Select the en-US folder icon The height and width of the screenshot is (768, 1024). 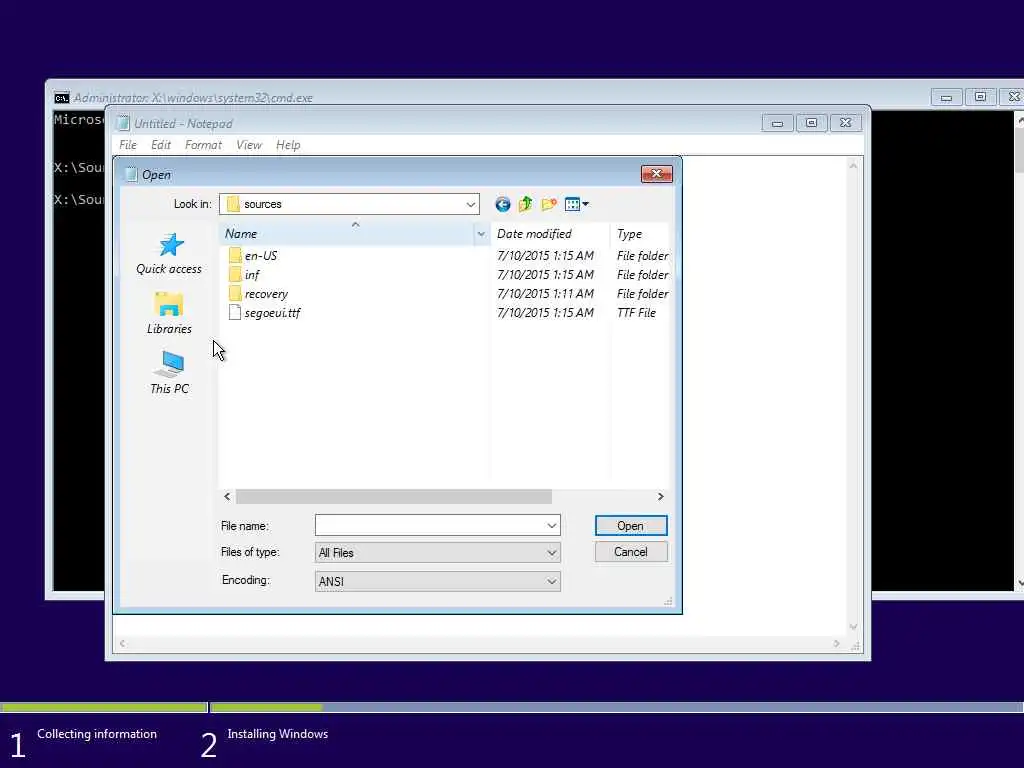click(x=235, y=255)
